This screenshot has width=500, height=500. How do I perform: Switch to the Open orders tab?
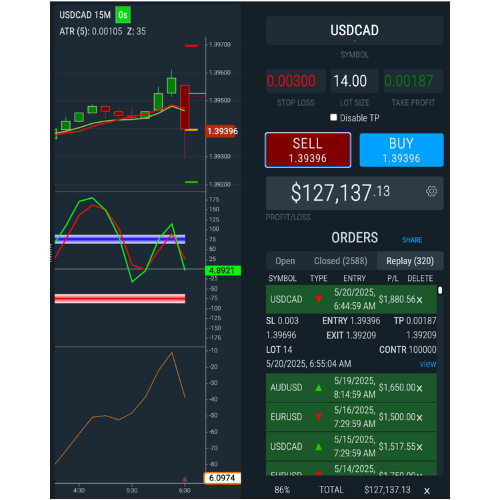click(285, 261)
